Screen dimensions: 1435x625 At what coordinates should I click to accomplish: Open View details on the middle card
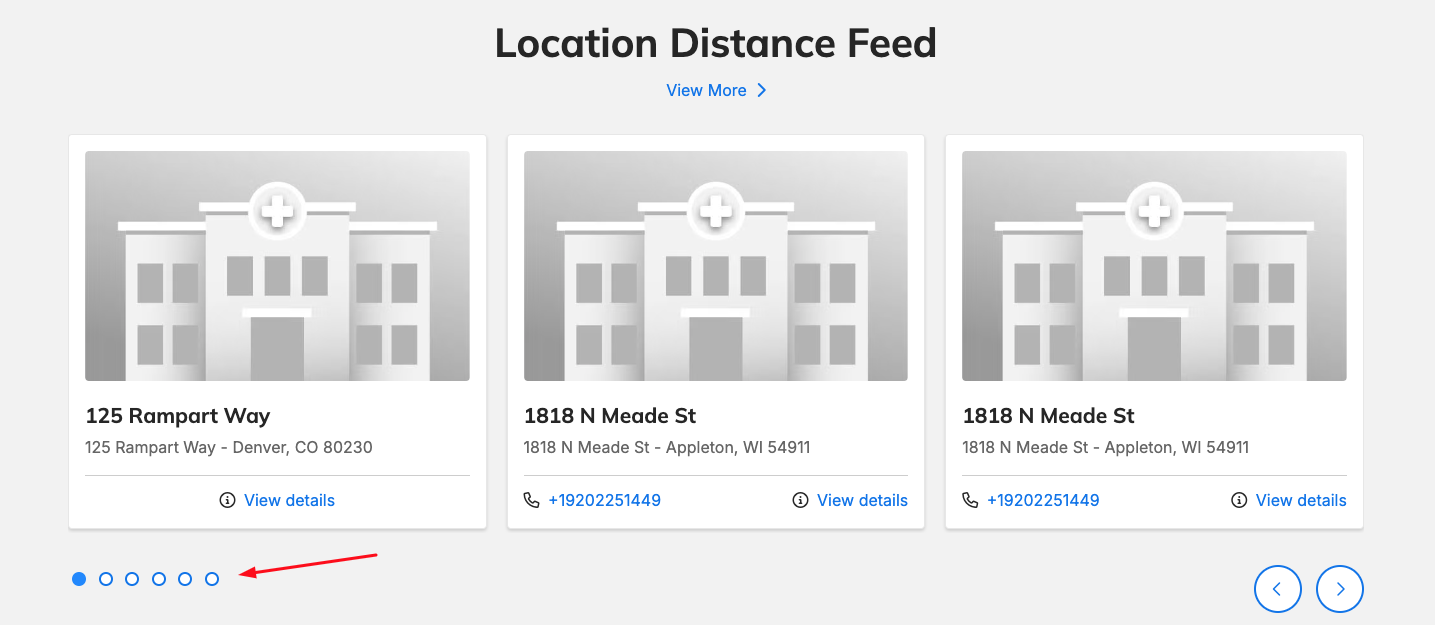point(862,500)
